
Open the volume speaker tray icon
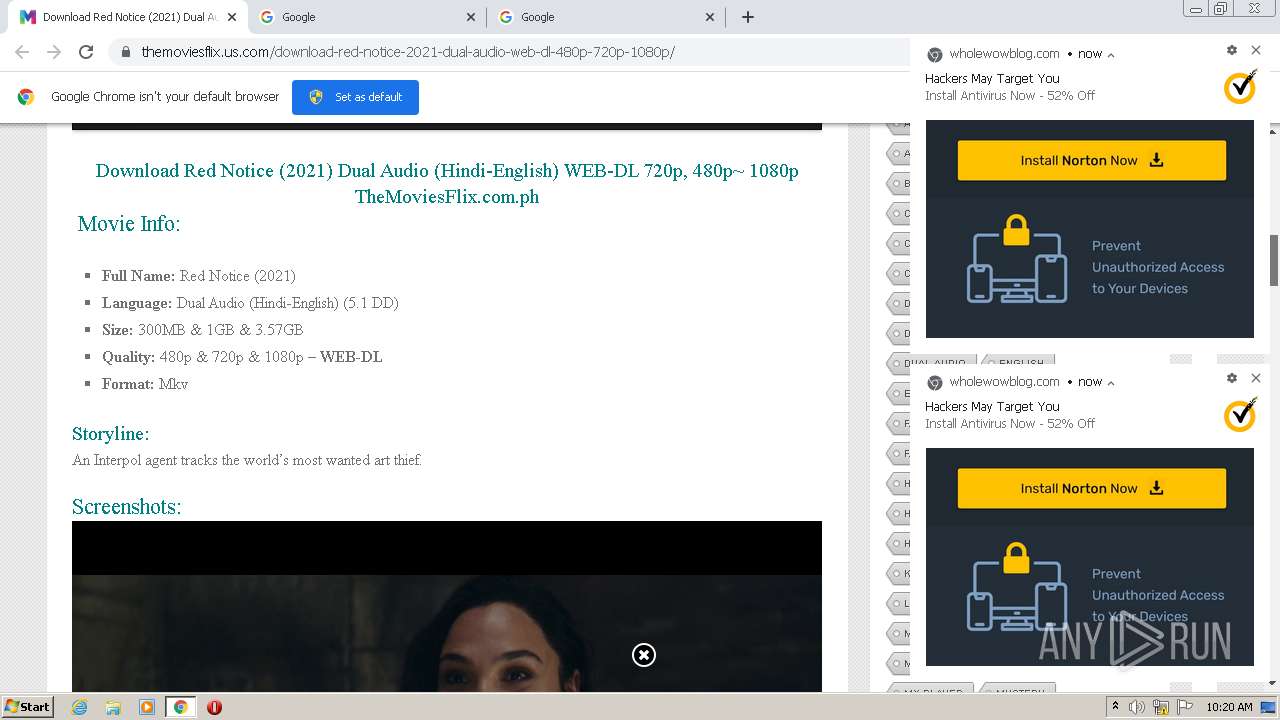pos(1137,707)
